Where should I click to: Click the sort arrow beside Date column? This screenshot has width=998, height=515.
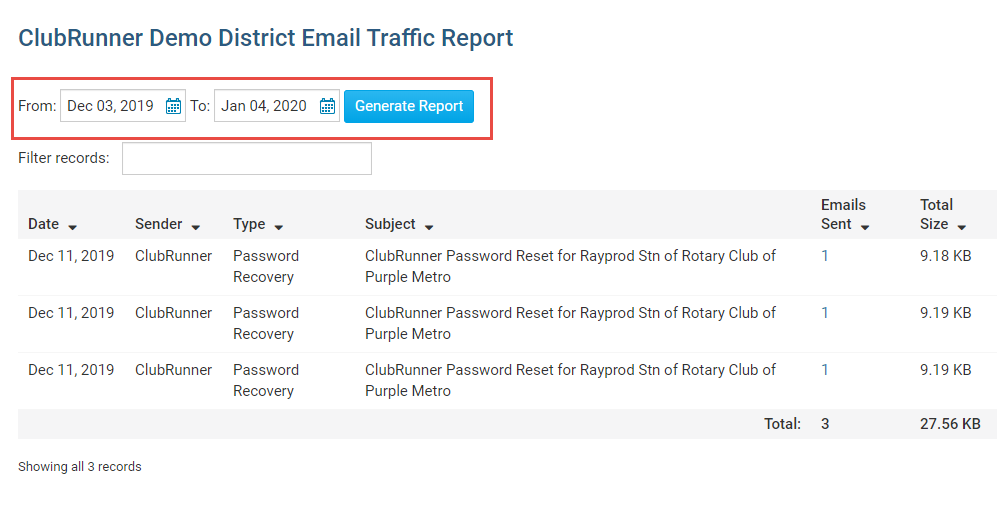73,227
